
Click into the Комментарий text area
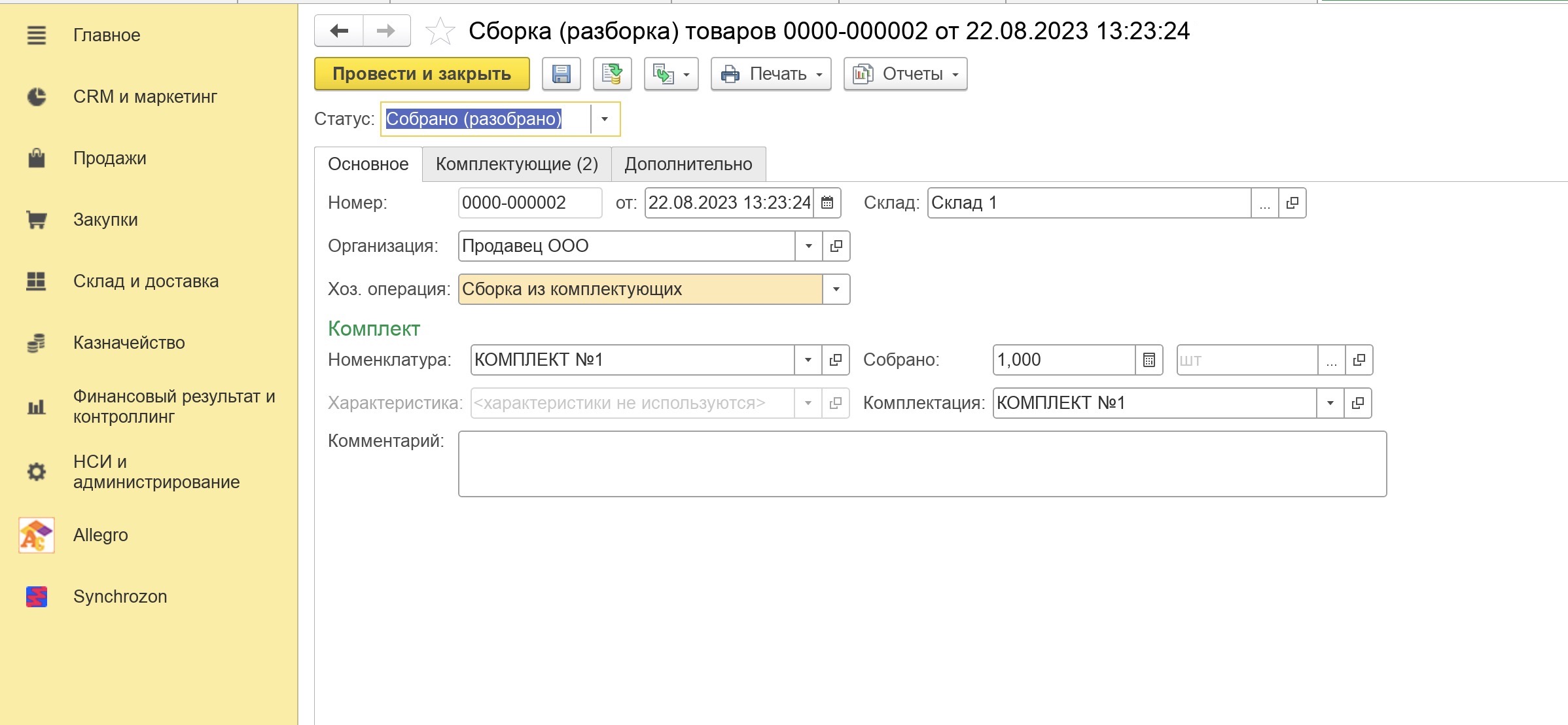tap(923, 464)
